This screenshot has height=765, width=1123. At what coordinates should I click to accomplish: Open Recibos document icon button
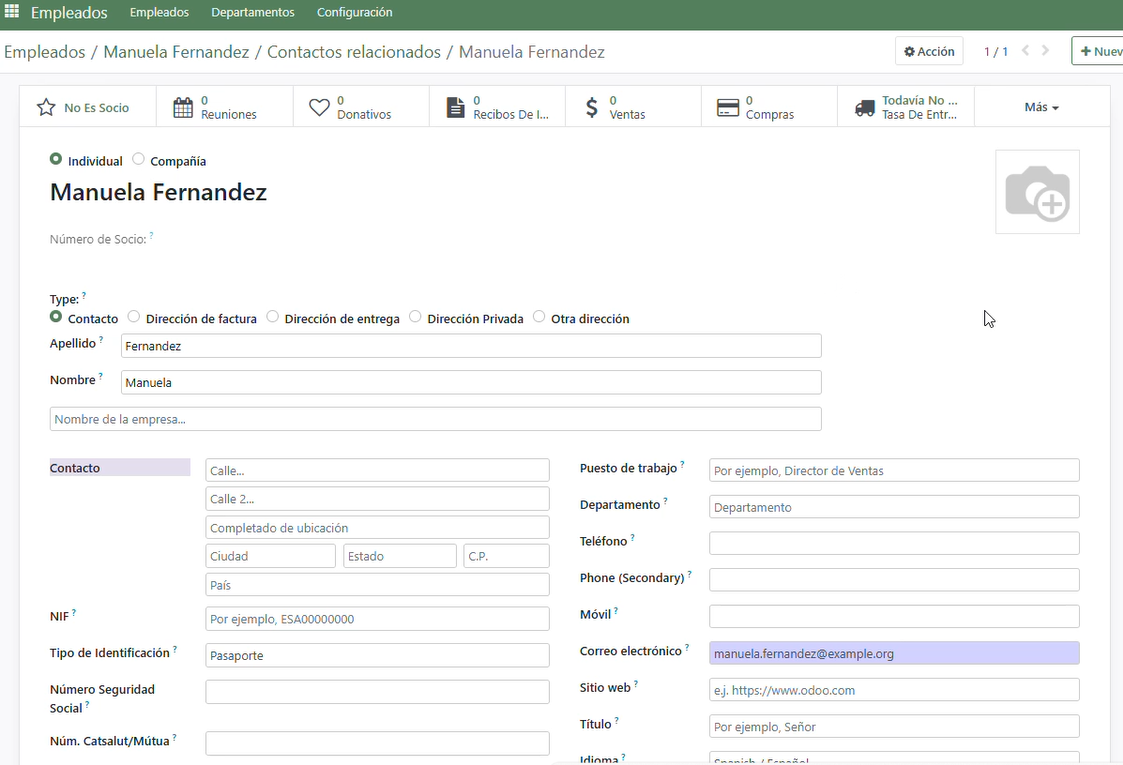tap(455, 107)
